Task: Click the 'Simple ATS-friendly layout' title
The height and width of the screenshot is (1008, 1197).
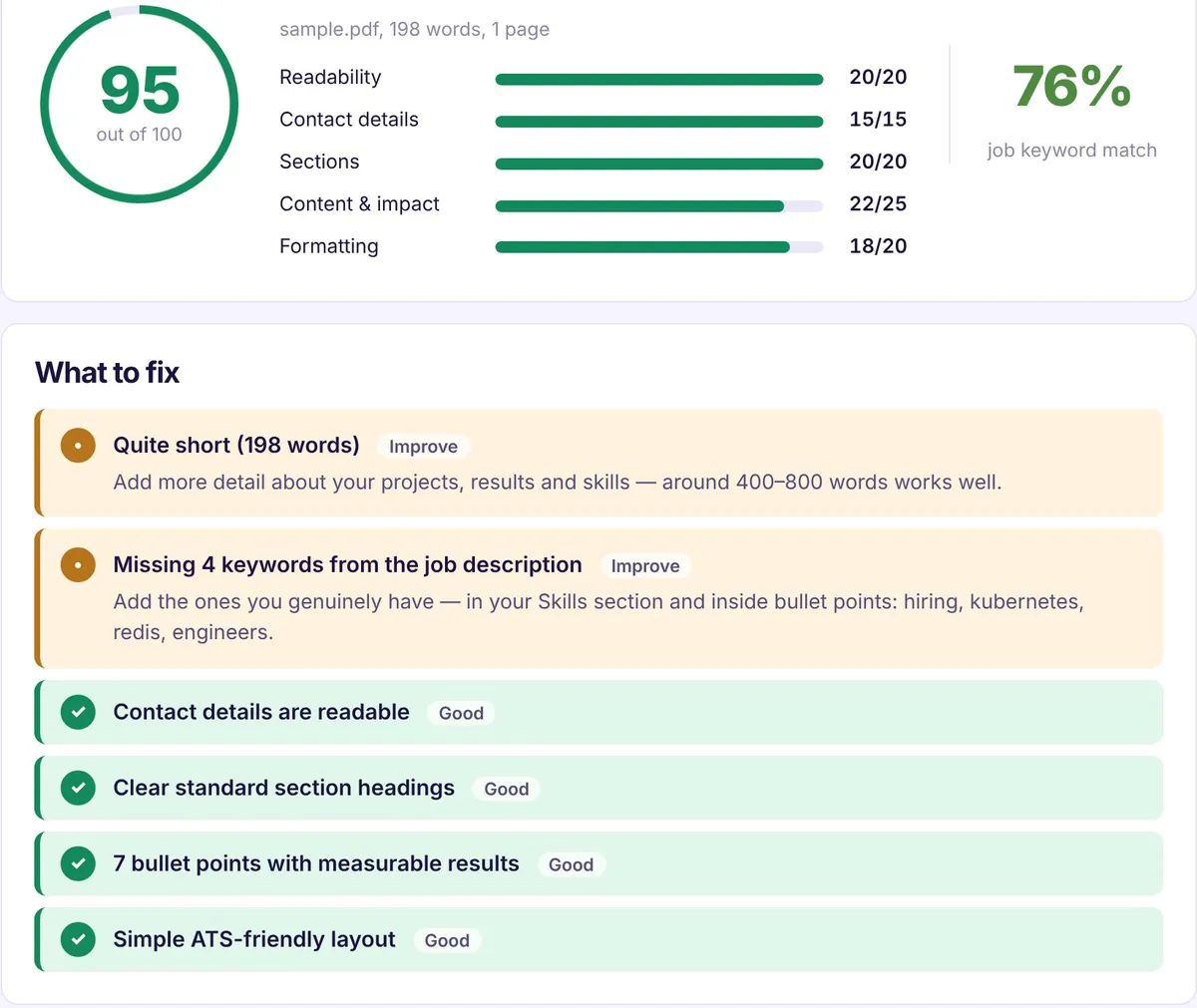Action: 254,939
